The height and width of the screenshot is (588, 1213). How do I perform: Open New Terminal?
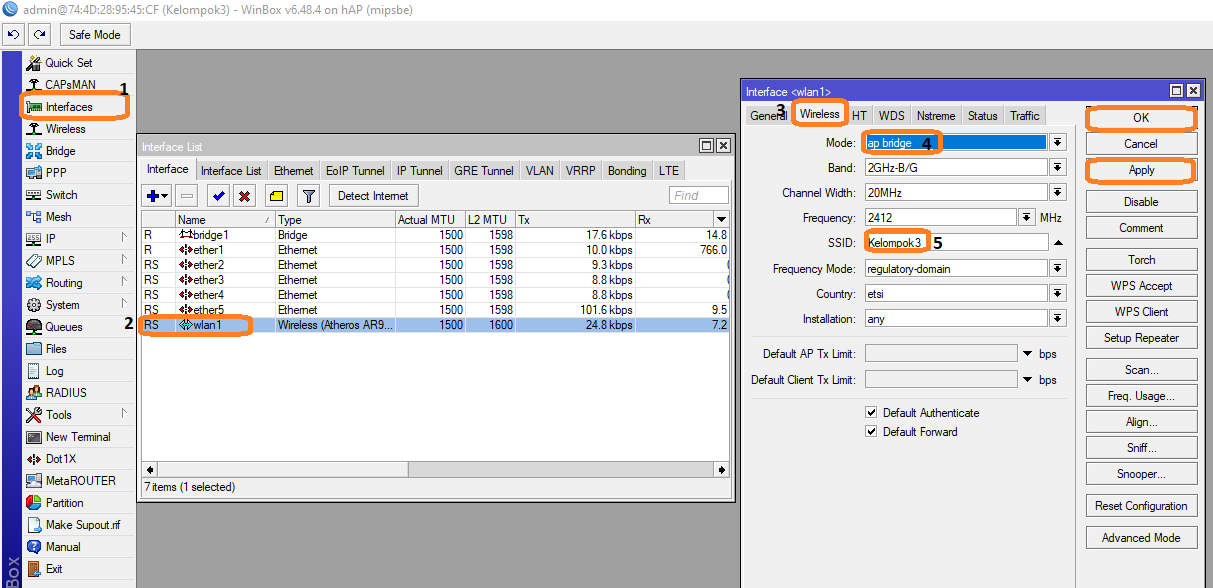(x=78, y=437)
